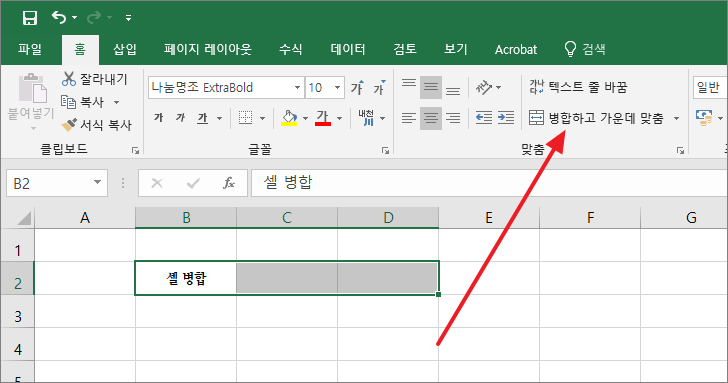Click the 내천 phonetic guide icon
The height and width of the screenshot is (383, 728).
pyautogui.click(x=367, y=118)
